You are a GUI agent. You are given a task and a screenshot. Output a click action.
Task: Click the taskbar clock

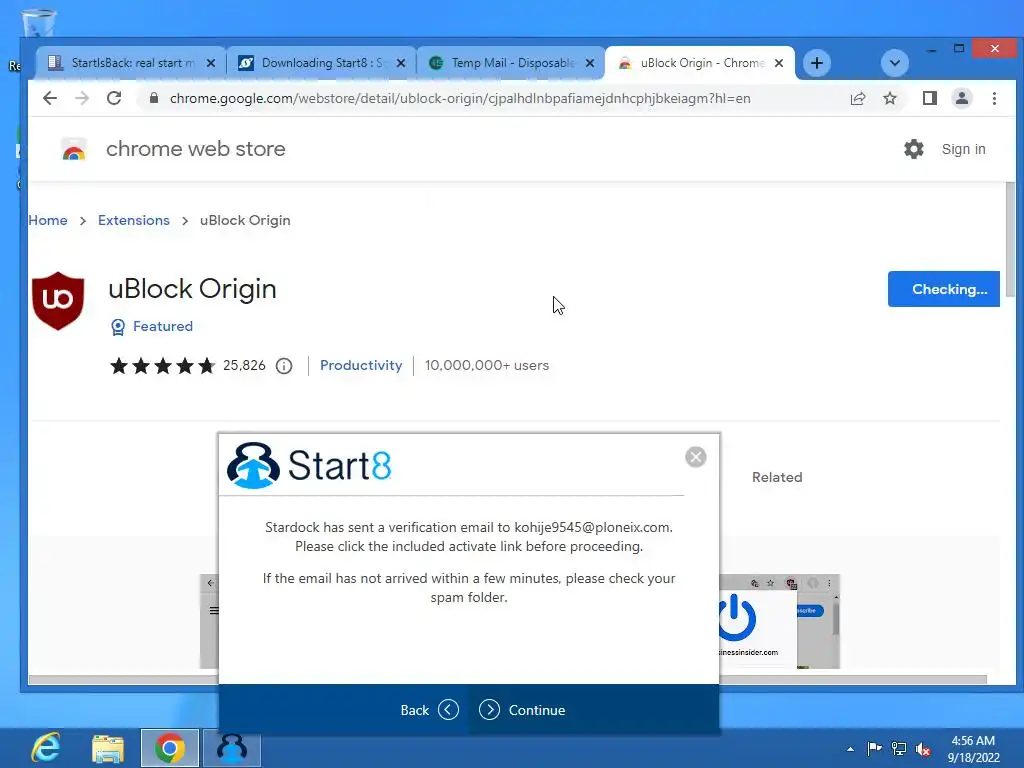(973, 749)
